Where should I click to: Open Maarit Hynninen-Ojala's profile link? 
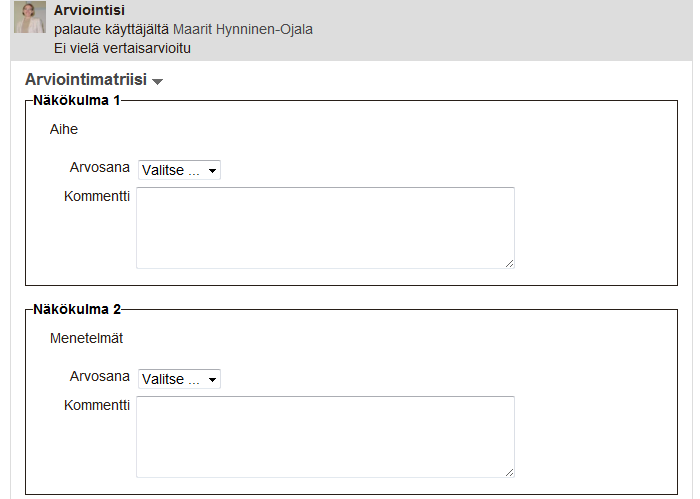[x=242, y=29]
